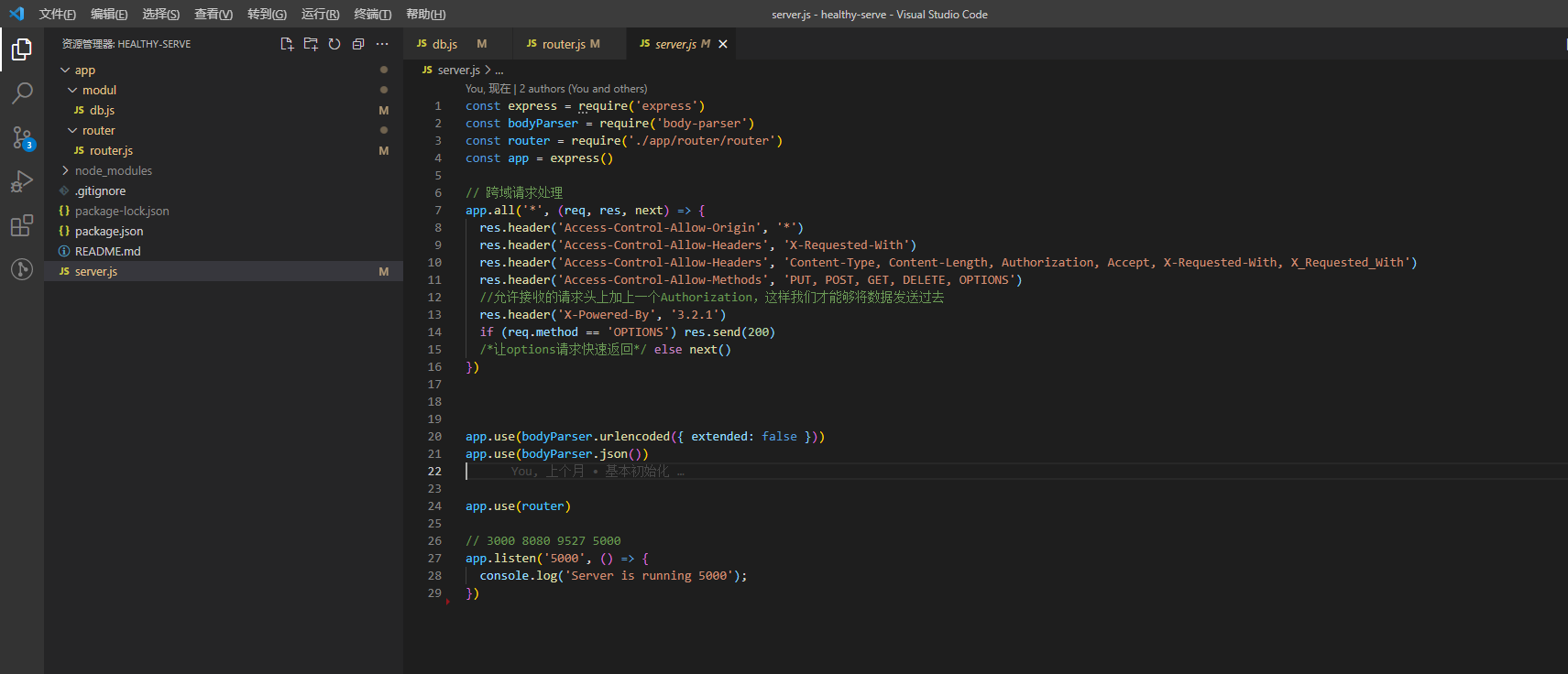Click line number 27 in the gutter
This screenshot has width=1568, height=674.
coord(434,559)
